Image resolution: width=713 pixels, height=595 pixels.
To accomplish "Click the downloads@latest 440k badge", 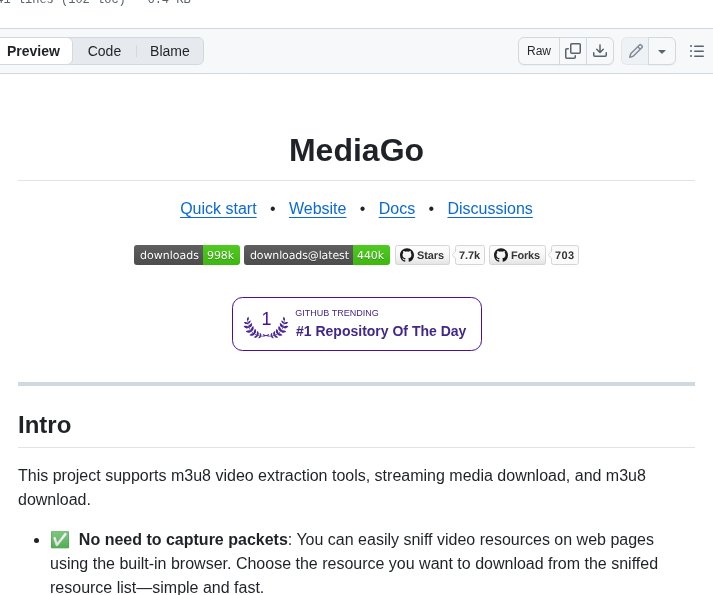I will coord(317,255).
